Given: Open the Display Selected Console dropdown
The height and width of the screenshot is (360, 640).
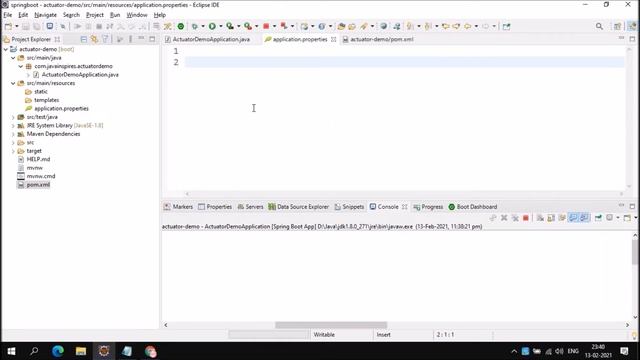Looking at the screenshot, I should 618,218.
